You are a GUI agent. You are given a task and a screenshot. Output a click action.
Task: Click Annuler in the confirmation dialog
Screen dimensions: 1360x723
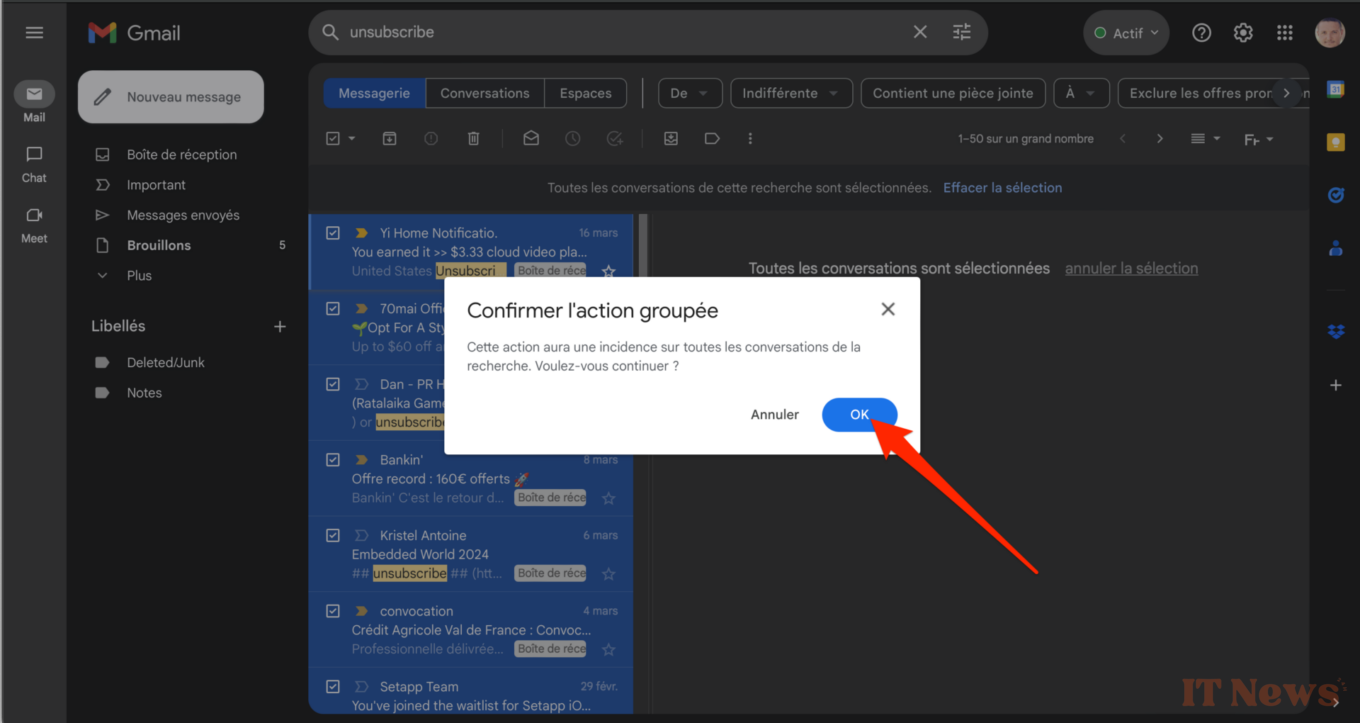point(775,415)
